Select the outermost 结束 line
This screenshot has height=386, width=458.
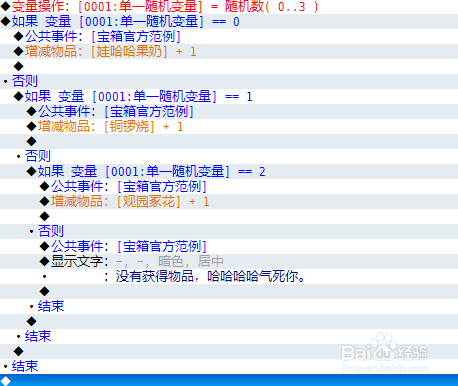tap(229, 367)
